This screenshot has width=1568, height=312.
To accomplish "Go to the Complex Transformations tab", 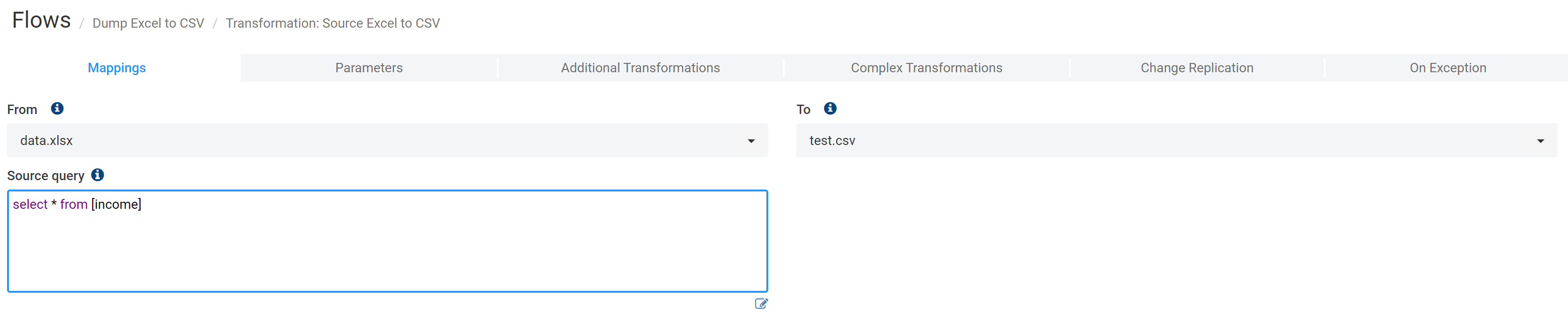I will click(927, 68).
